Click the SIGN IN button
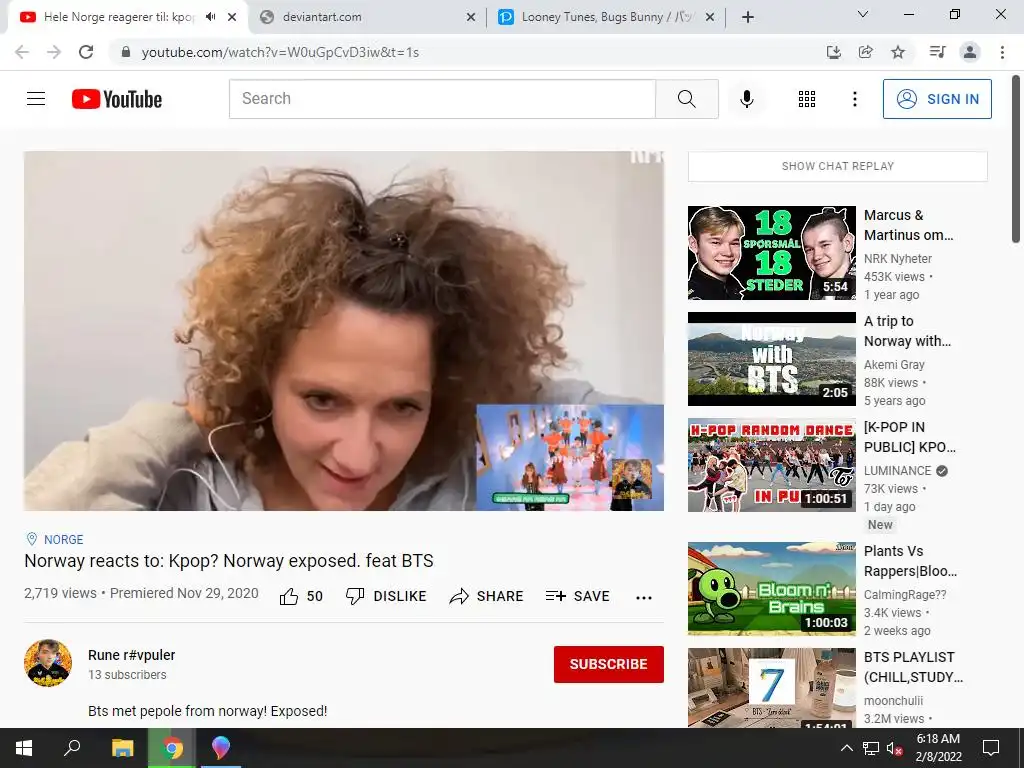 937,99
